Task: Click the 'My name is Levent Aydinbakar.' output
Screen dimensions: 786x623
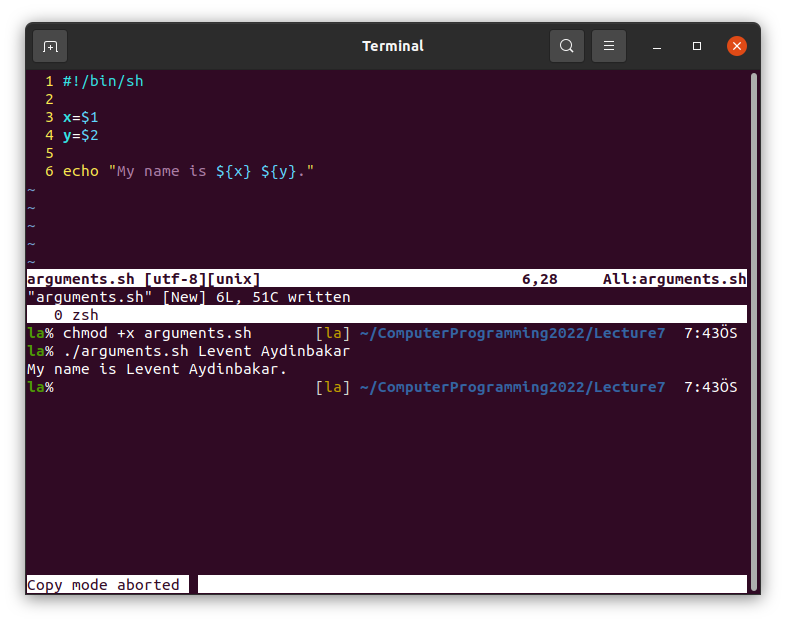Action: 157,369
